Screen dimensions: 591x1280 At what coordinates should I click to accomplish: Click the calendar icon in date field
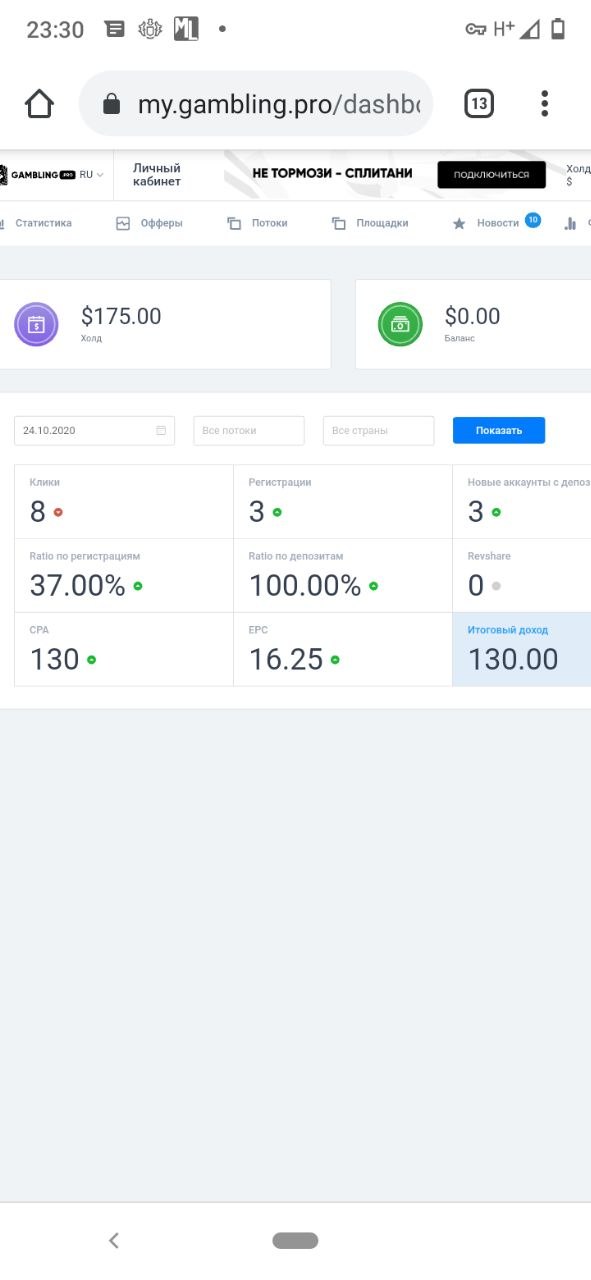point(161,430)
